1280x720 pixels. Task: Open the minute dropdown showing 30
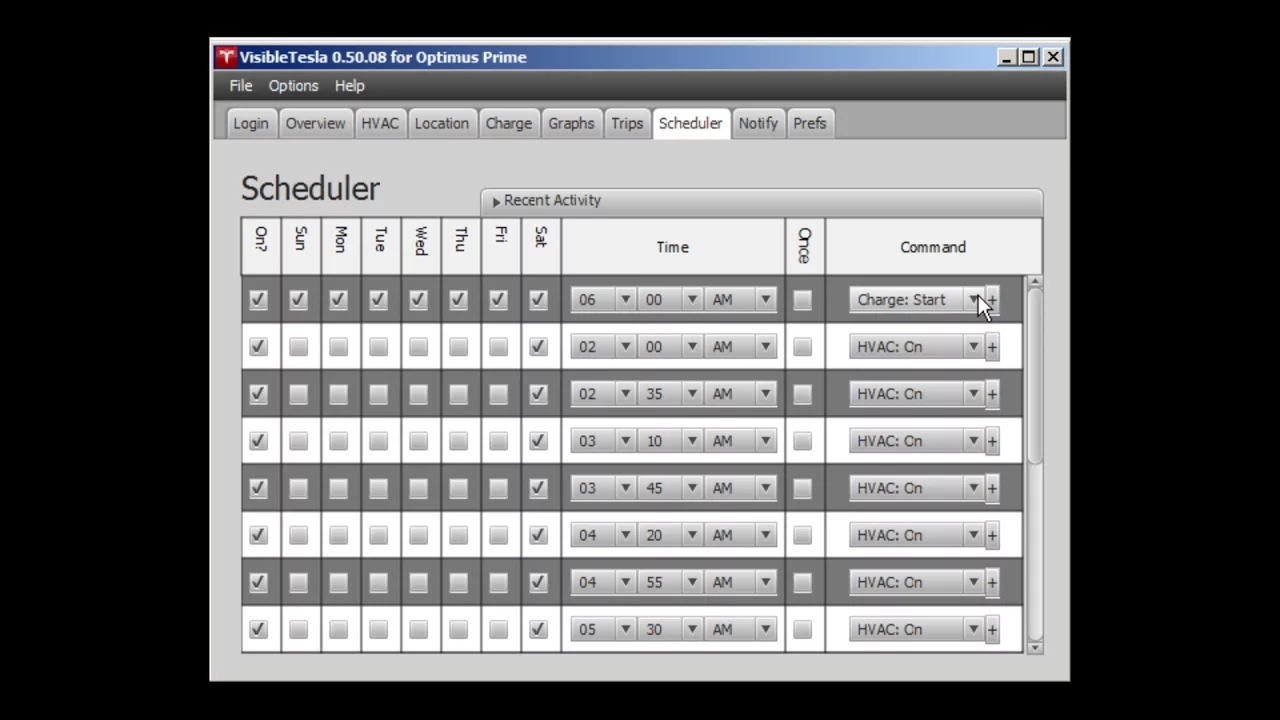[670, 629]
